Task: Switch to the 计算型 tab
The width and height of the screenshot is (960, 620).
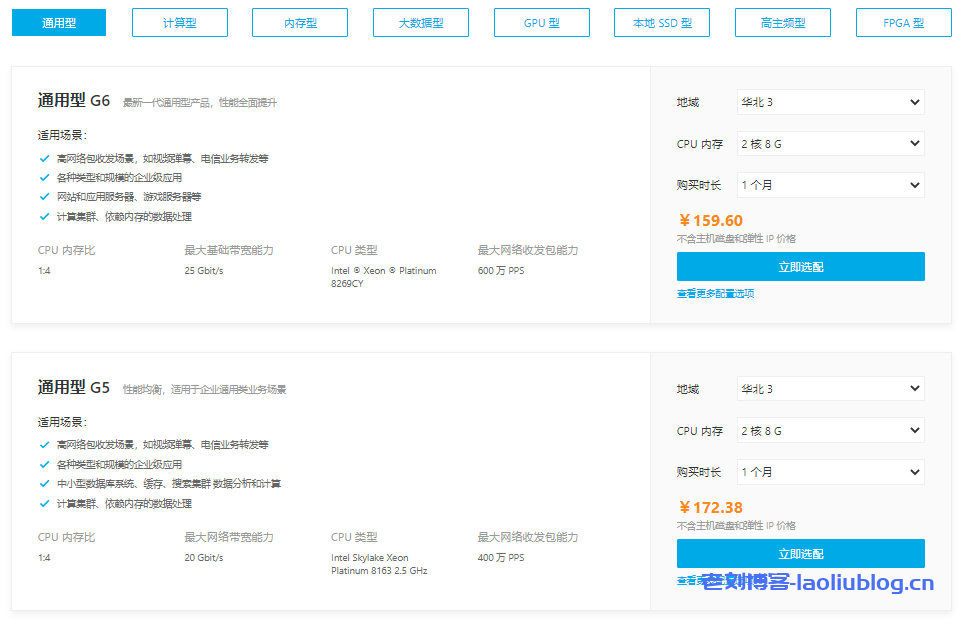Action: [180, 22]
